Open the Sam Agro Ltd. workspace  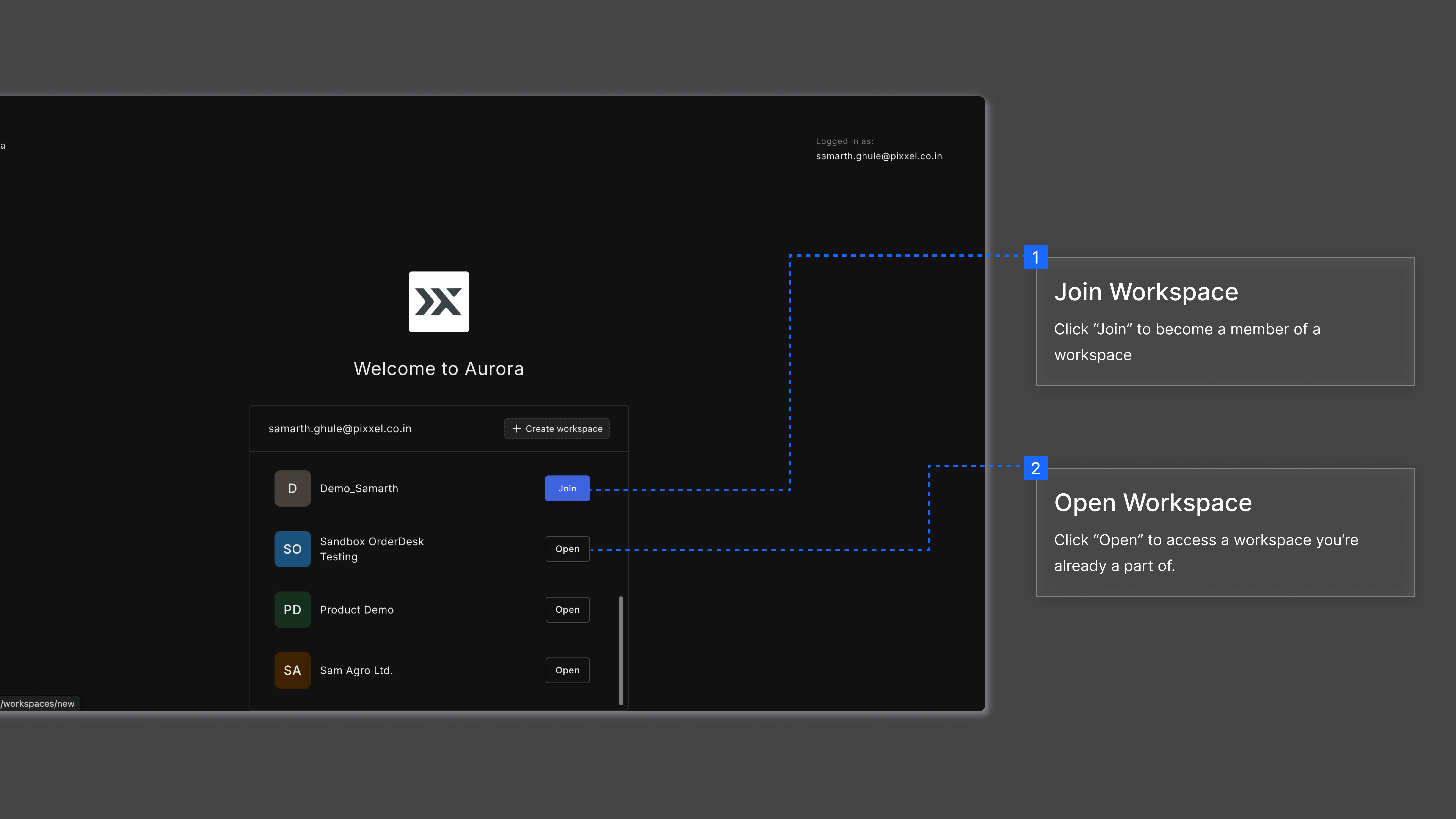coord(567,670)
